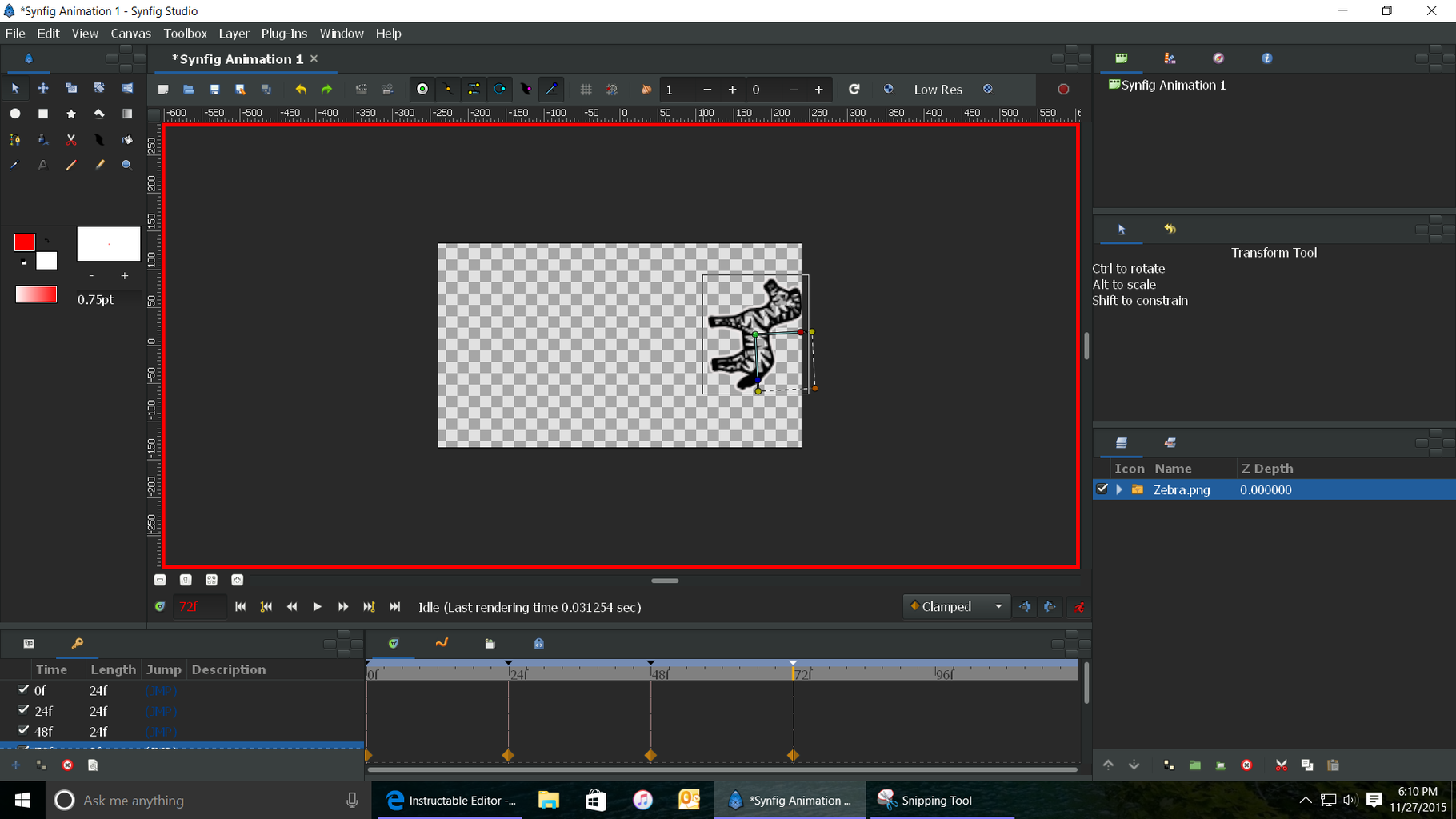Click the orange timeline marker at 72f
Viewport: 1456px width, 819px height.
coord(793,754)
